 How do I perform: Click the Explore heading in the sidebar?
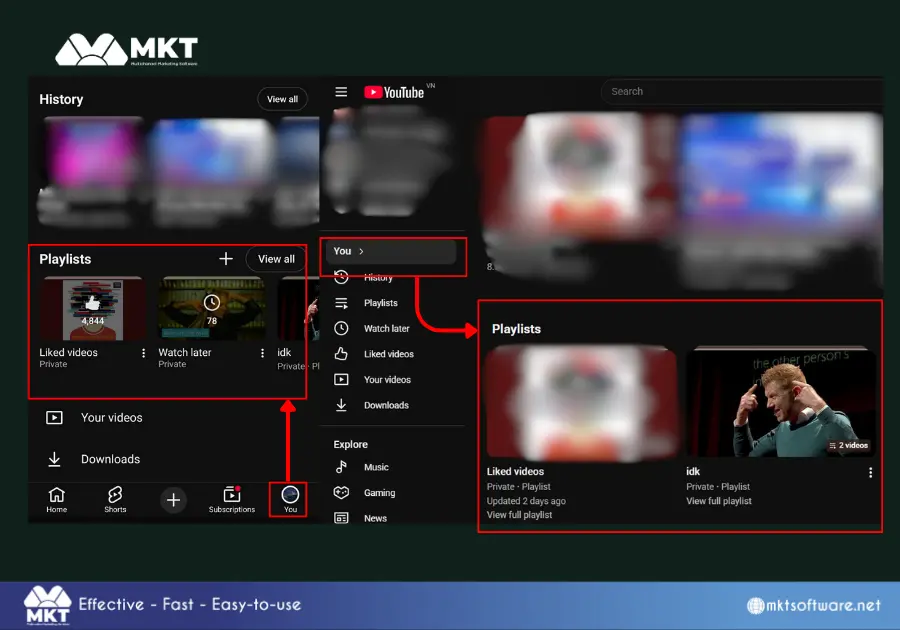pos(351,444)
